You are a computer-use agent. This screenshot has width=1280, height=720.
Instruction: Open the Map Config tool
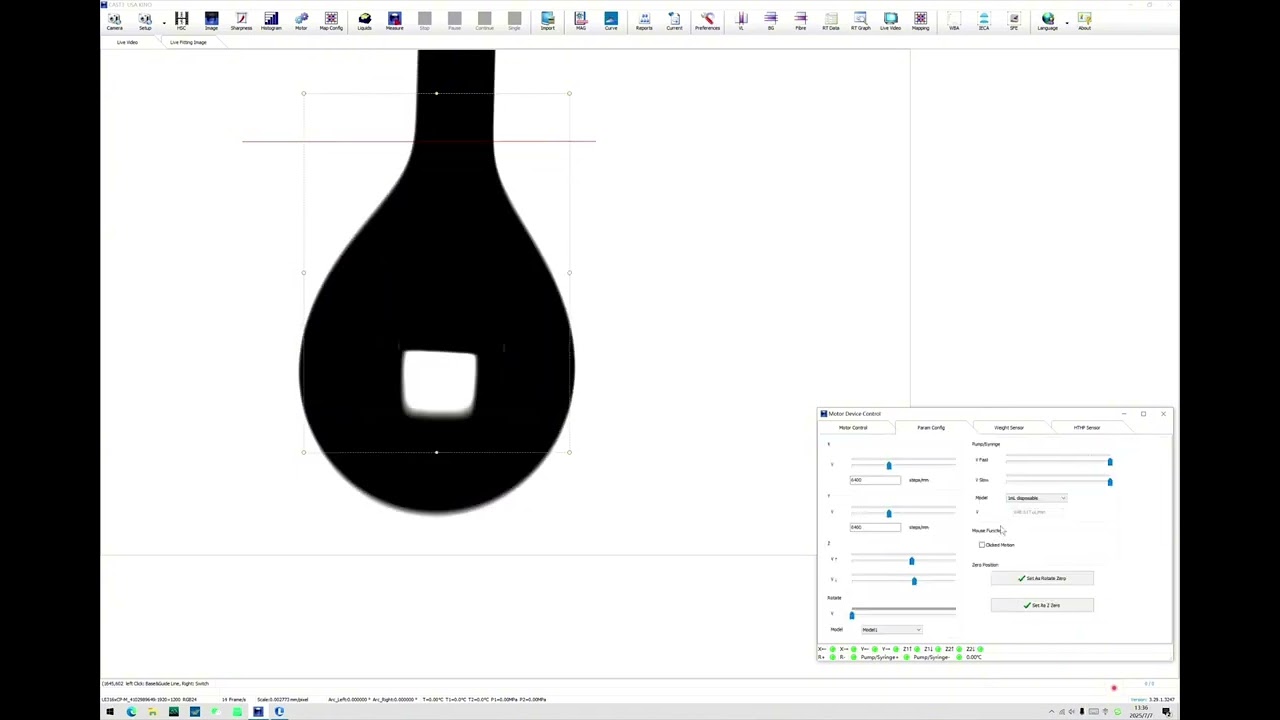tap(331, 20)
